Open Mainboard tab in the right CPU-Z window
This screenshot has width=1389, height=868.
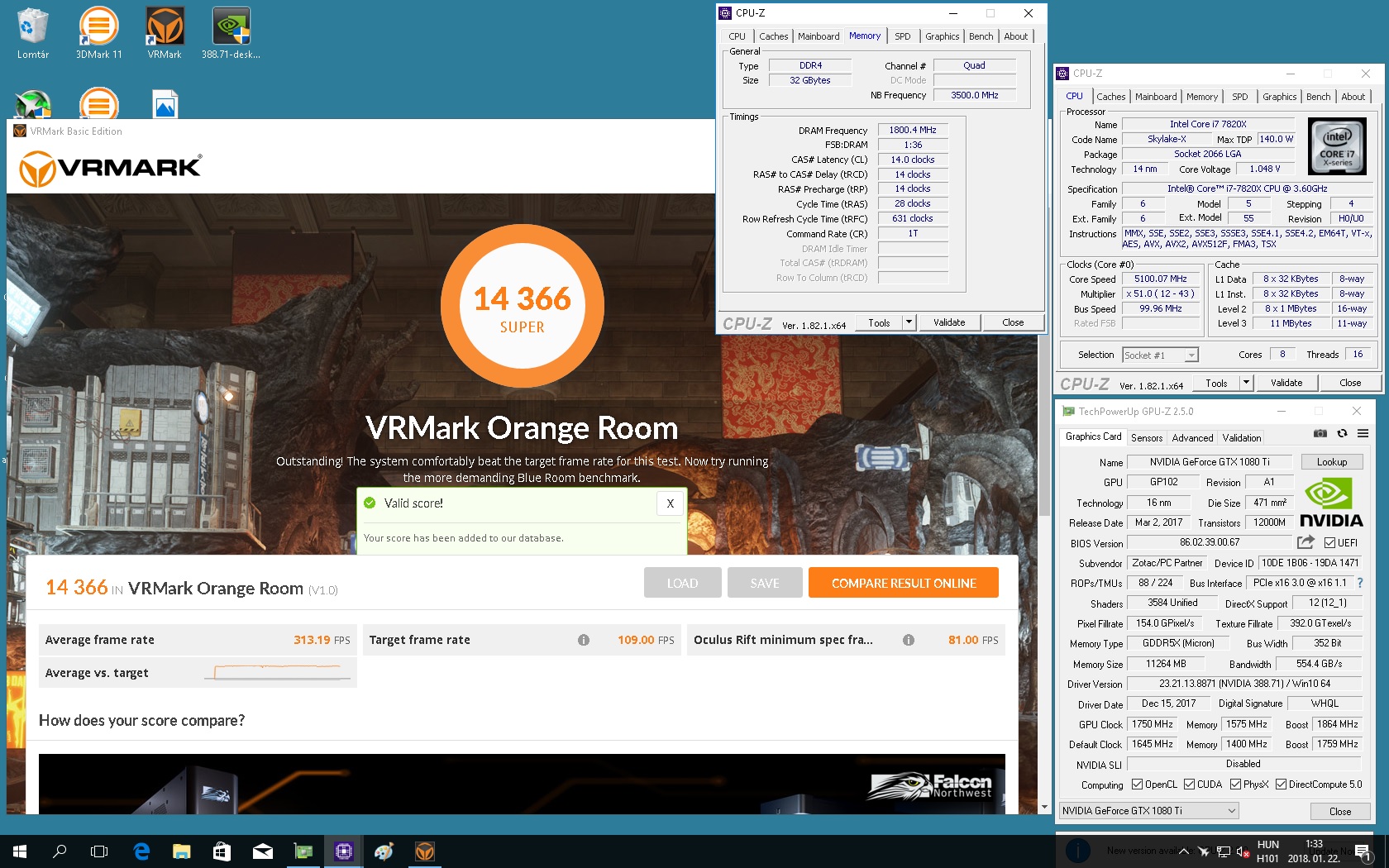click(x=1156, y=97)
